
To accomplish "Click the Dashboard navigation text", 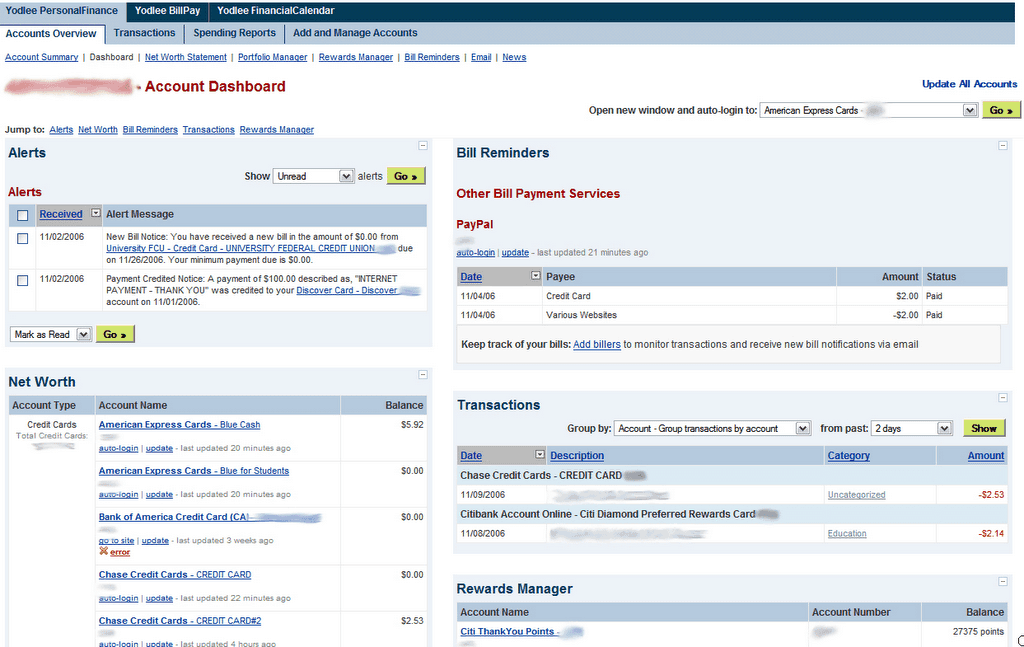I will tap(112, 57).
